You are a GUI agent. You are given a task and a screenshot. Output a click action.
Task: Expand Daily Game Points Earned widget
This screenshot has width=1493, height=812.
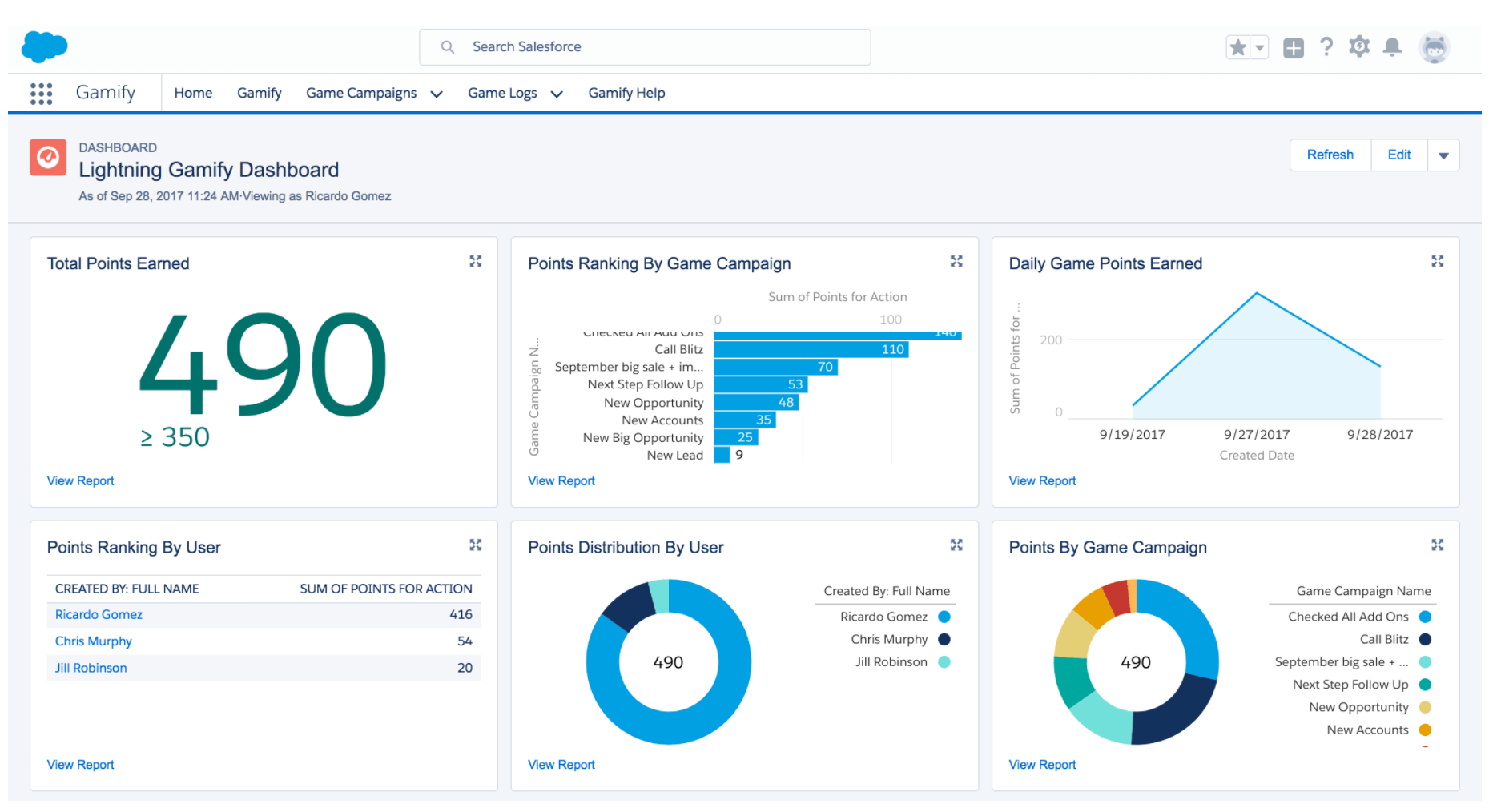pos(1438,261)
